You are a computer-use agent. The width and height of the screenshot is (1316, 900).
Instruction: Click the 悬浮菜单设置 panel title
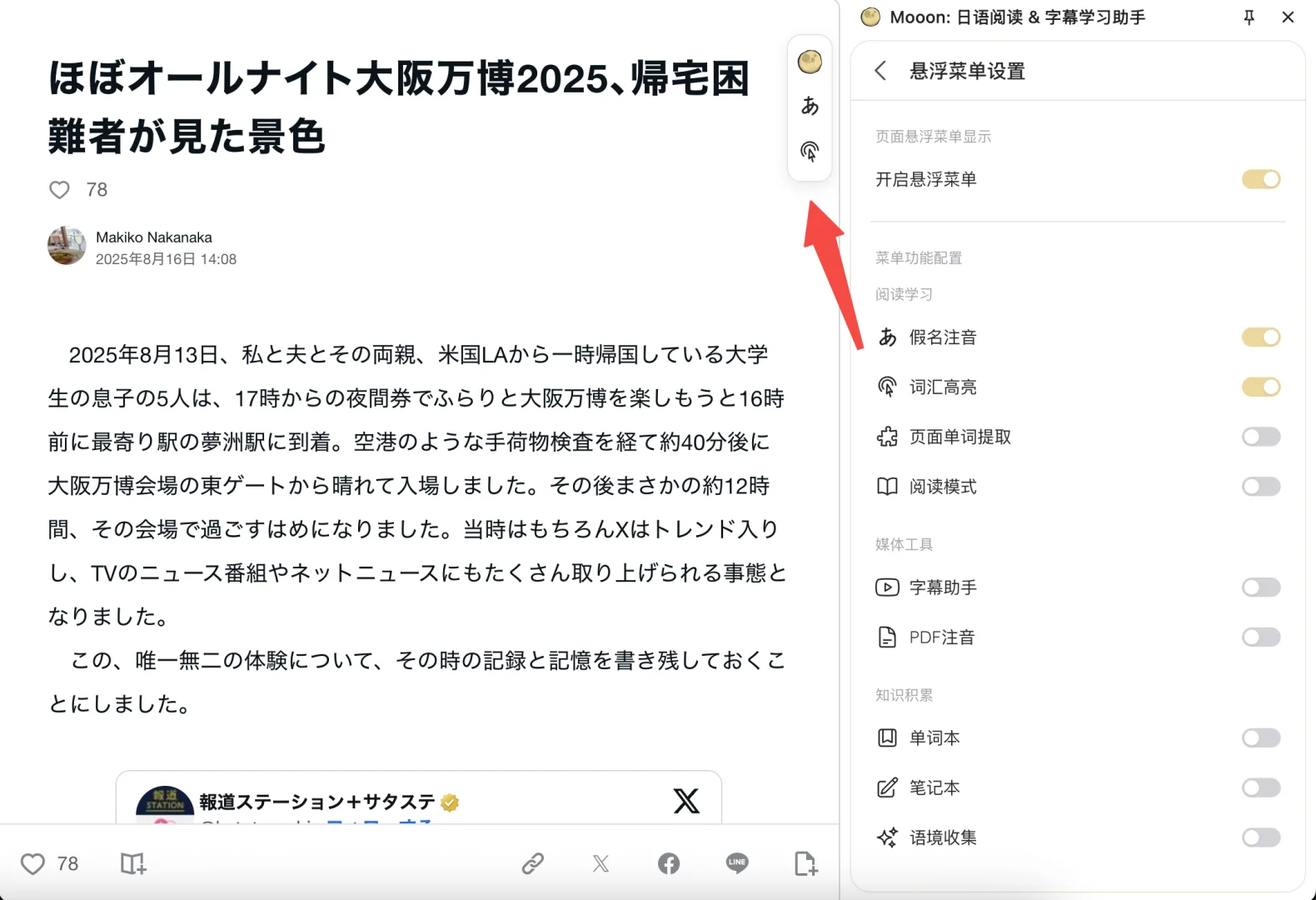pos(967,71)
